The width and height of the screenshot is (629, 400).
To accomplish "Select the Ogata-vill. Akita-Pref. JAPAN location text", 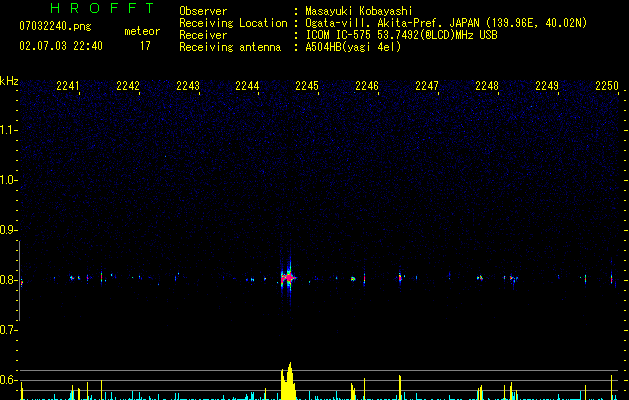I will pos(446,23).
